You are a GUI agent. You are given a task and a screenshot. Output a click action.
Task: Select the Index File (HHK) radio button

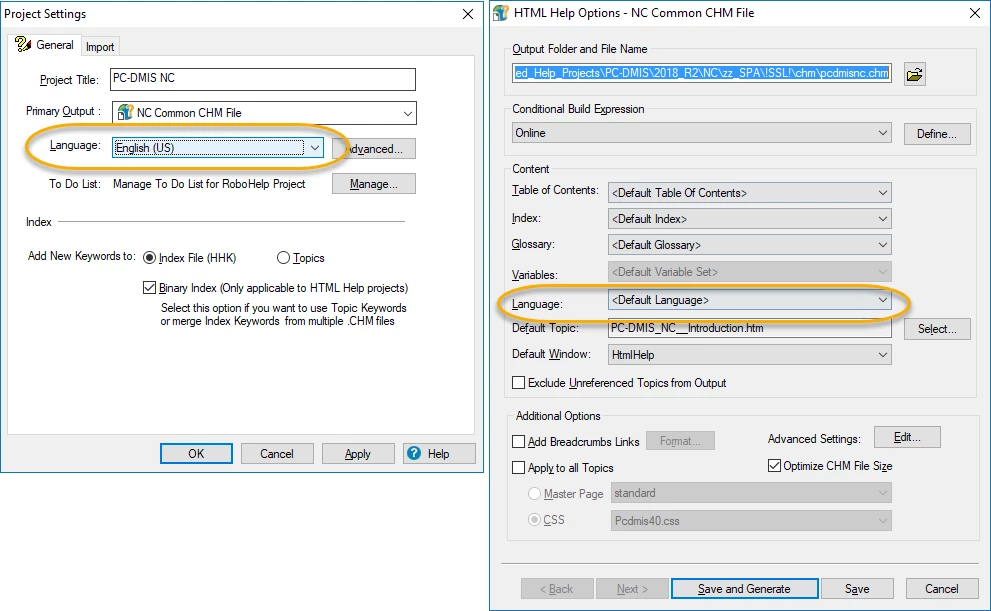tap(149, 258)
